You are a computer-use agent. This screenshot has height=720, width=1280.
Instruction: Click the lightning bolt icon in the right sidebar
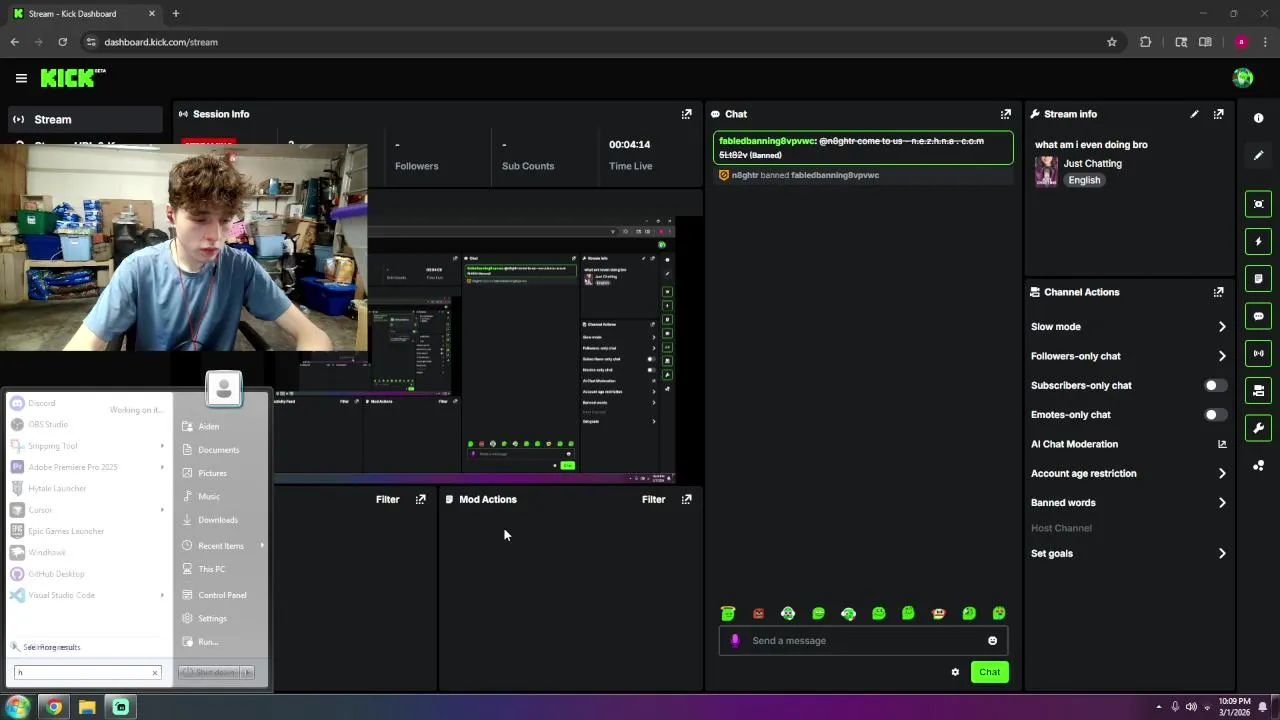pyautogui.click(x=1258, y=241)
